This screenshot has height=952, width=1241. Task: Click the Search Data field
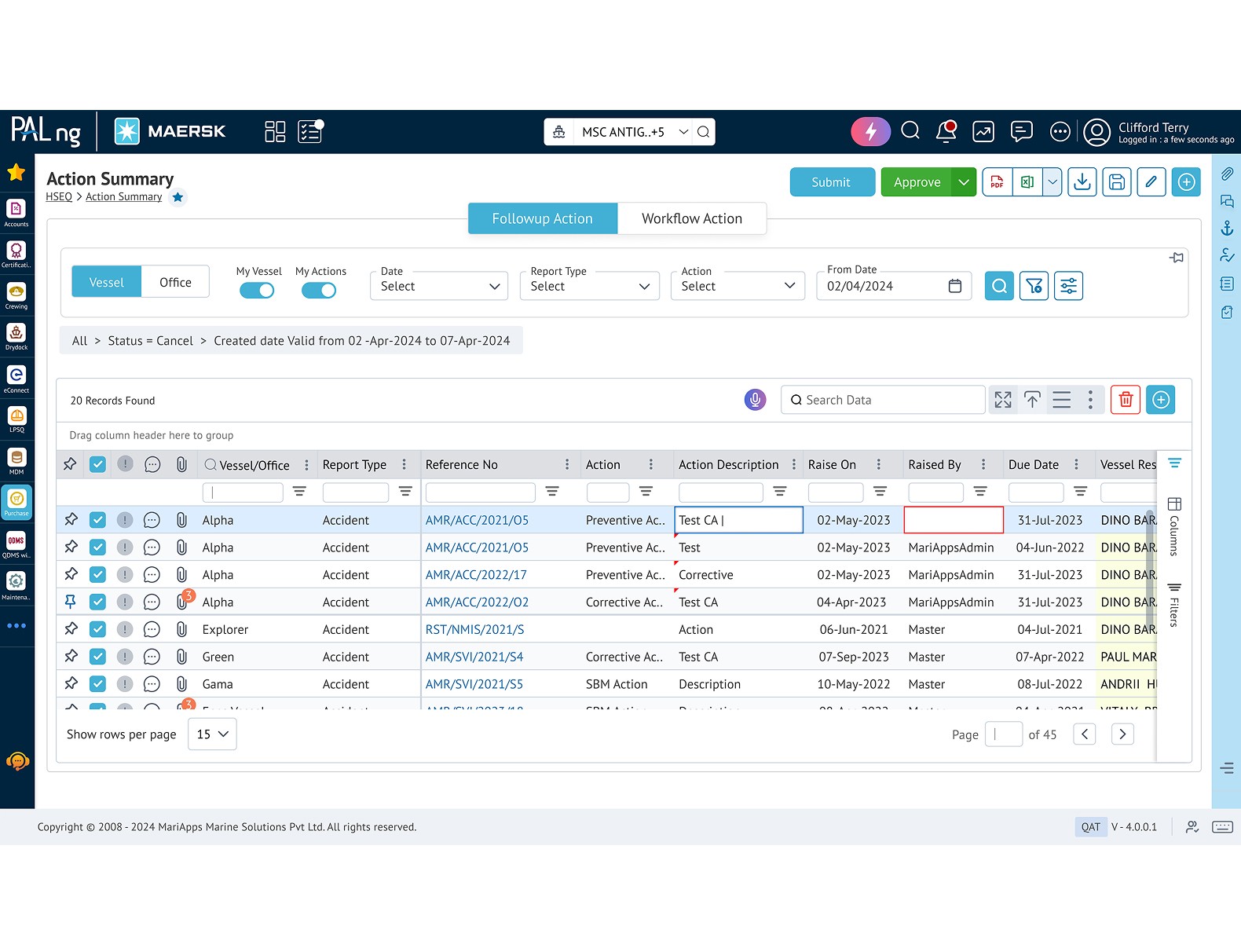coord(883,400)
